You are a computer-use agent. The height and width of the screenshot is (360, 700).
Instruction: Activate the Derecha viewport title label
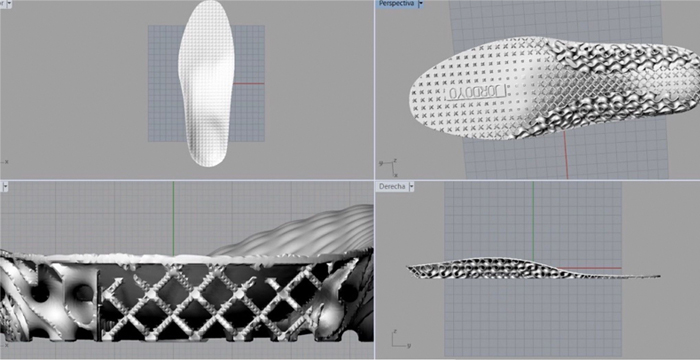[x=392, y=186]
